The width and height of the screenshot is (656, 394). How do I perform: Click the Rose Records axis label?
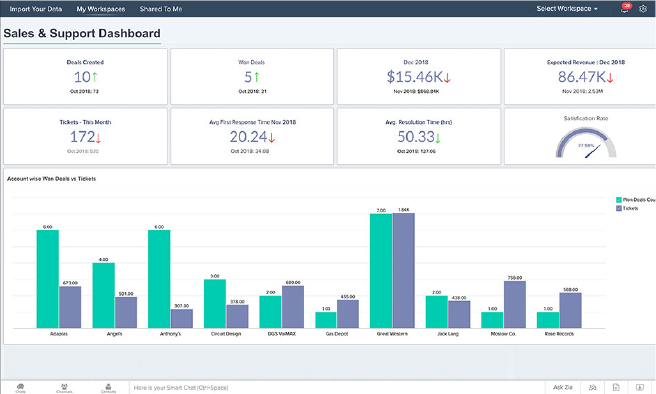[559, 334]
